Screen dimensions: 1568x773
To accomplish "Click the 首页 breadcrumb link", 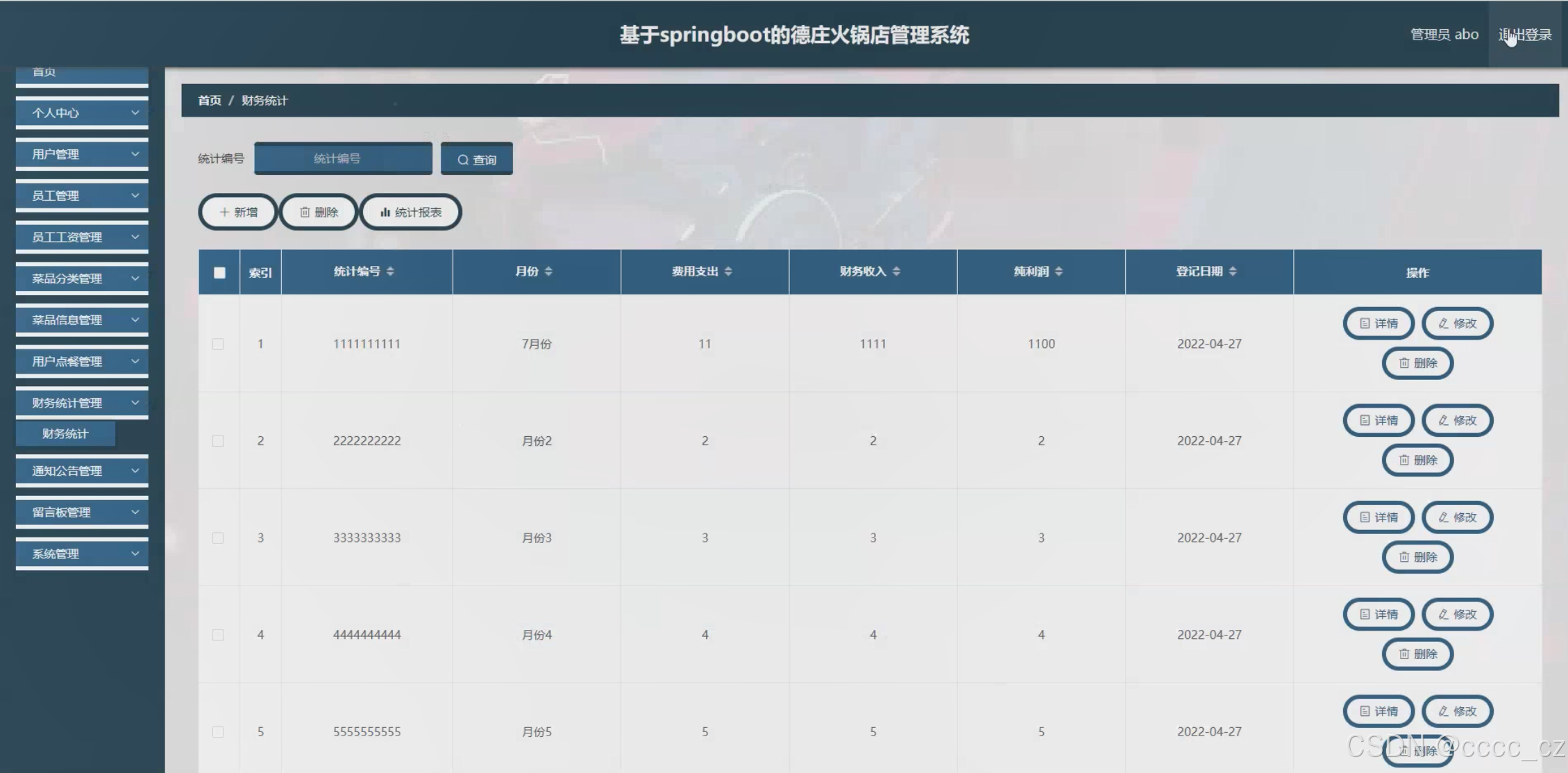I will [x=209, y=101].
